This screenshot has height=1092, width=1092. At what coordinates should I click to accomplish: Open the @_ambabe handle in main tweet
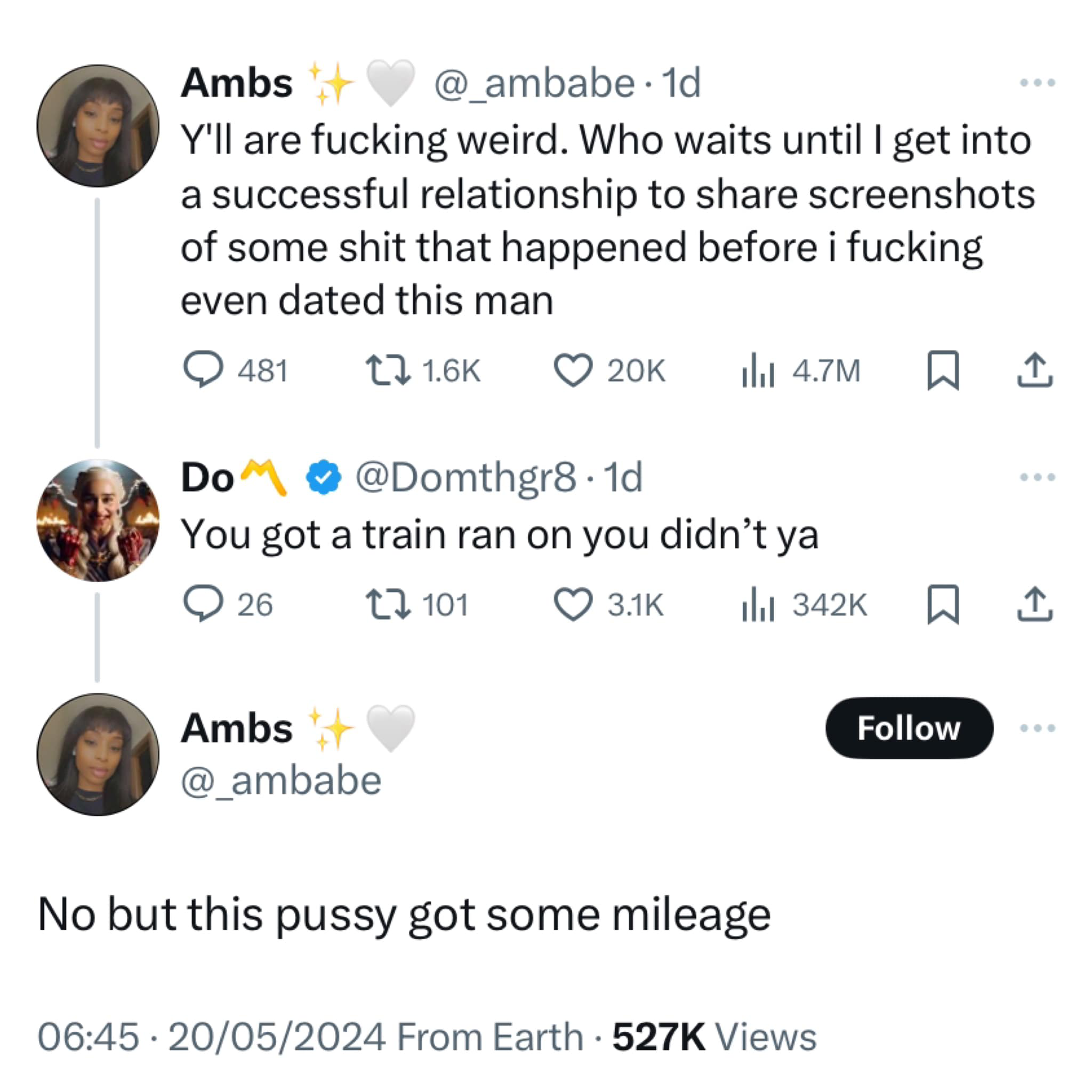[281, 781]
